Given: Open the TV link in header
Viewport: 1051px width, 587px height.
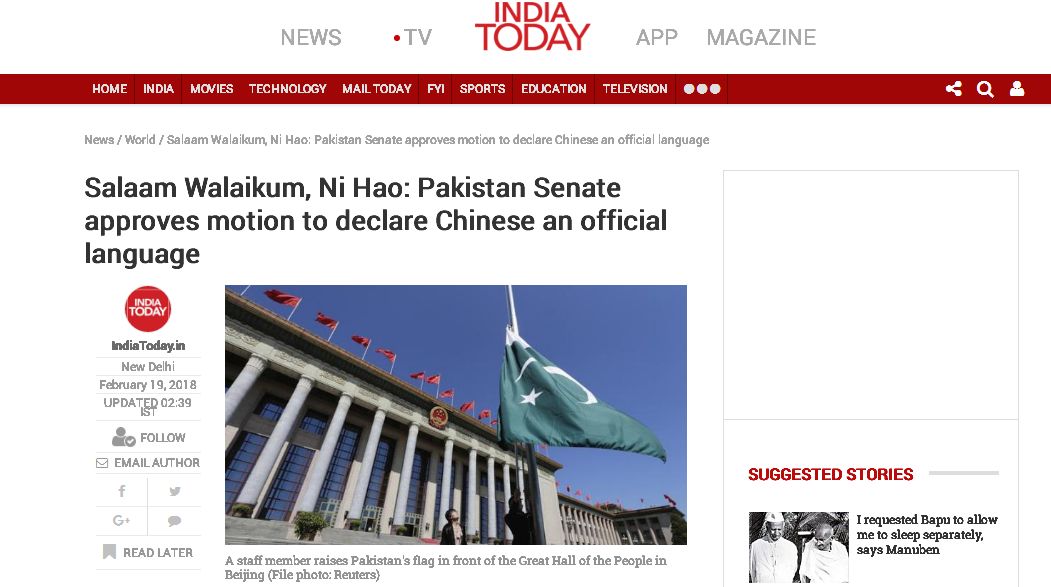Looking at the screenshot, I should (413, 38).
